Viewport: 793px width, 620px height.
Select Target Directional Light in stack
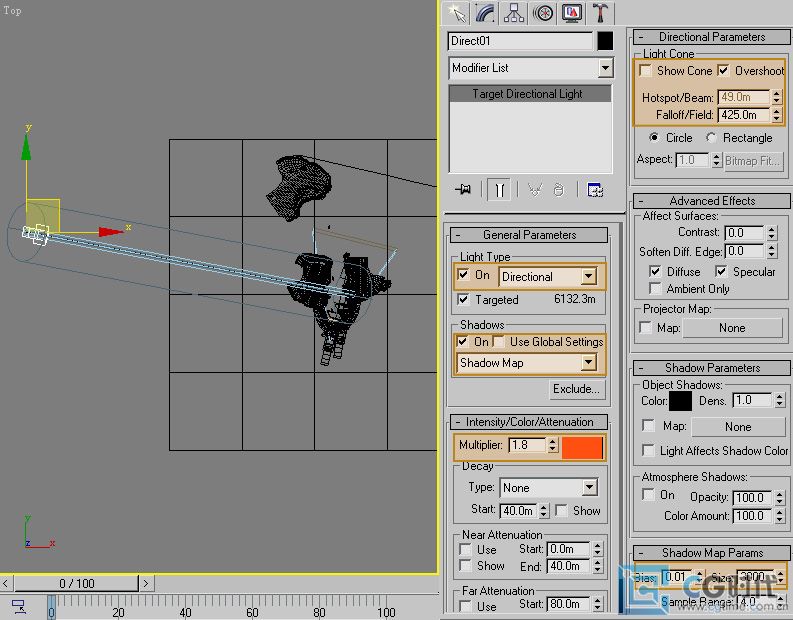pos(530,94)
